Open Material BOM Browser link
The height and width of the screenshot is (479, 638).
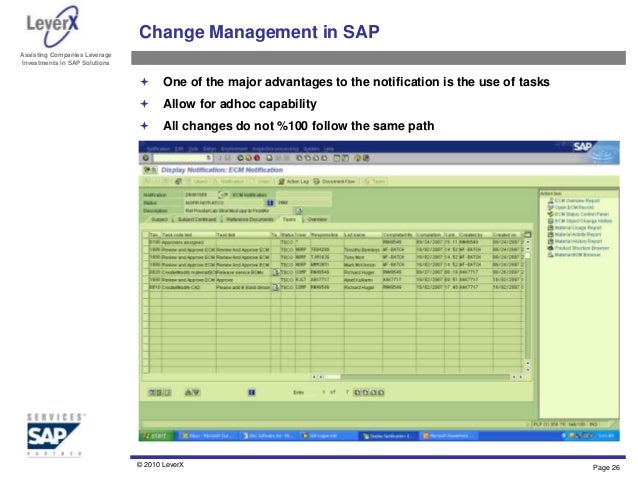(574, 255)
